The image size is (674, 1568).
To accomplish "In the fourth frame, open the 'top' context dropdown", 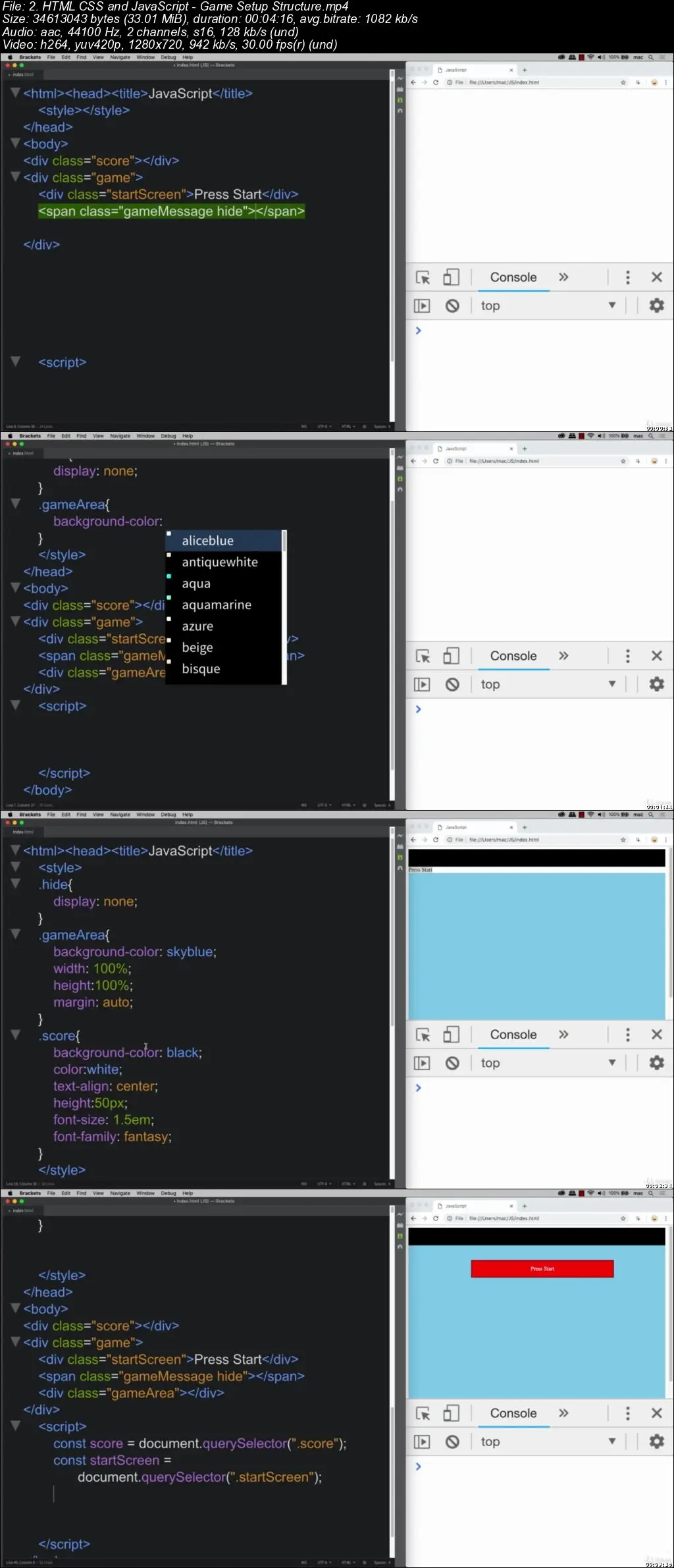I will pos(548,1442).
